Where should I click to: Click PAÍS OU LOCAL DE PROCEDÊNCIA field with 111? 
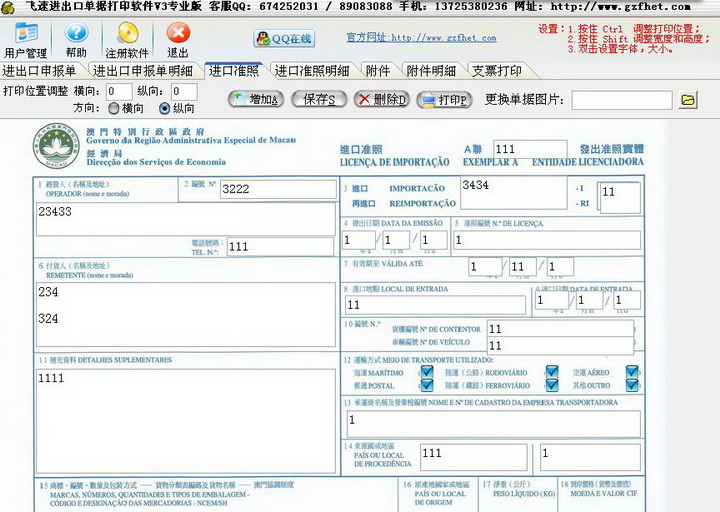(x=473, y=457)
